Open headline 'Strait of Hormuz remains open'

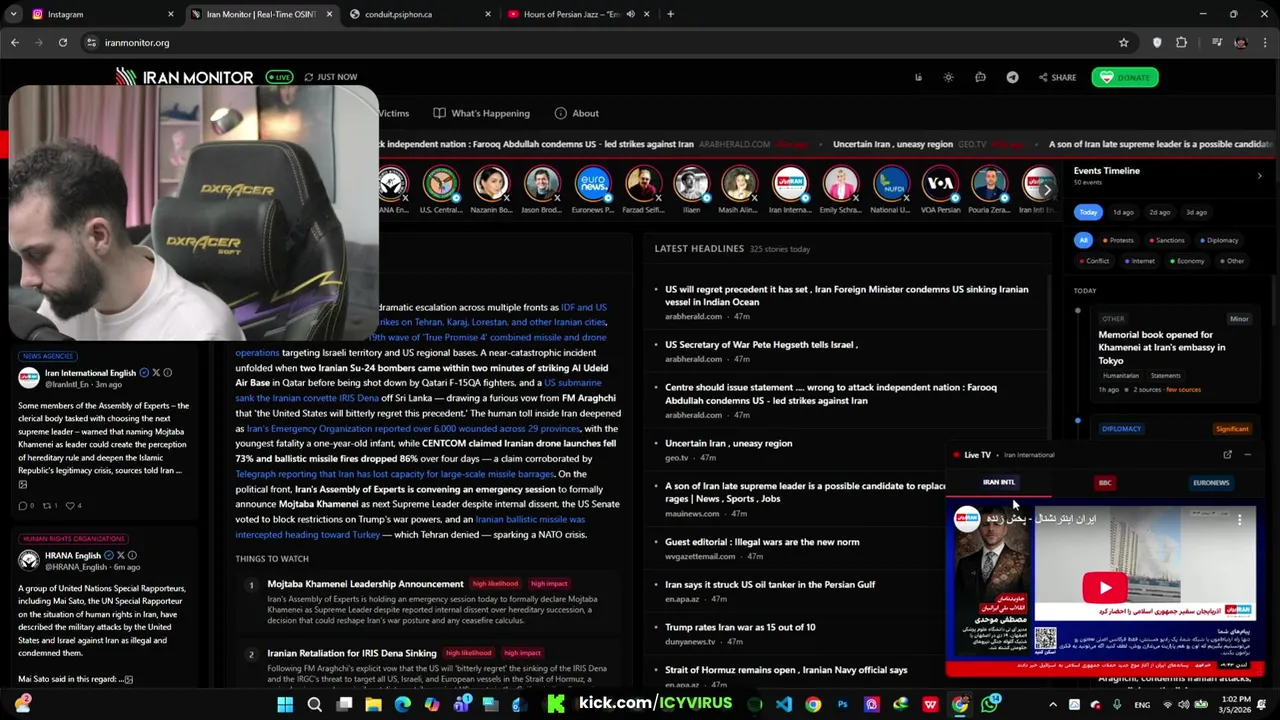pos(786,670)
